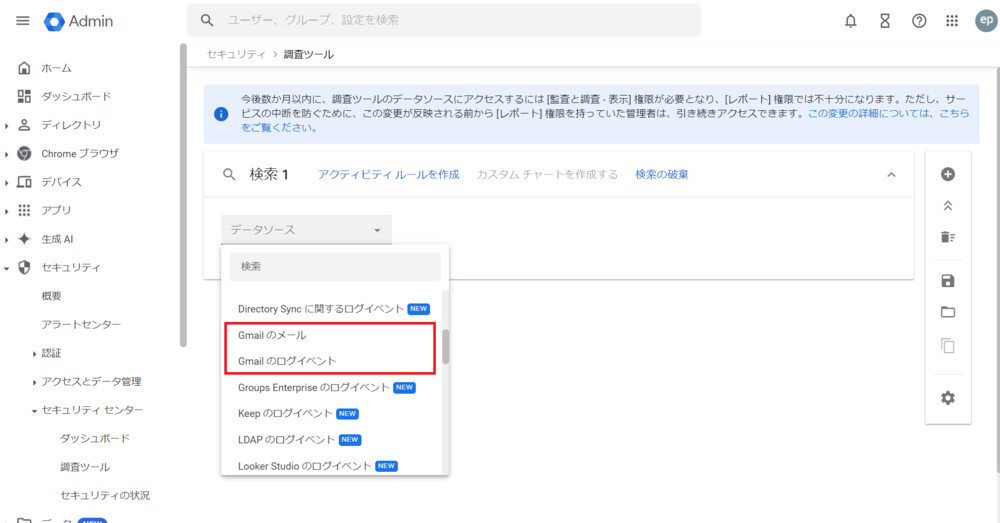
Task: Open ダッシュボード under セキュリティ センター
Action: pyautogui.click(x=94, y=438)
